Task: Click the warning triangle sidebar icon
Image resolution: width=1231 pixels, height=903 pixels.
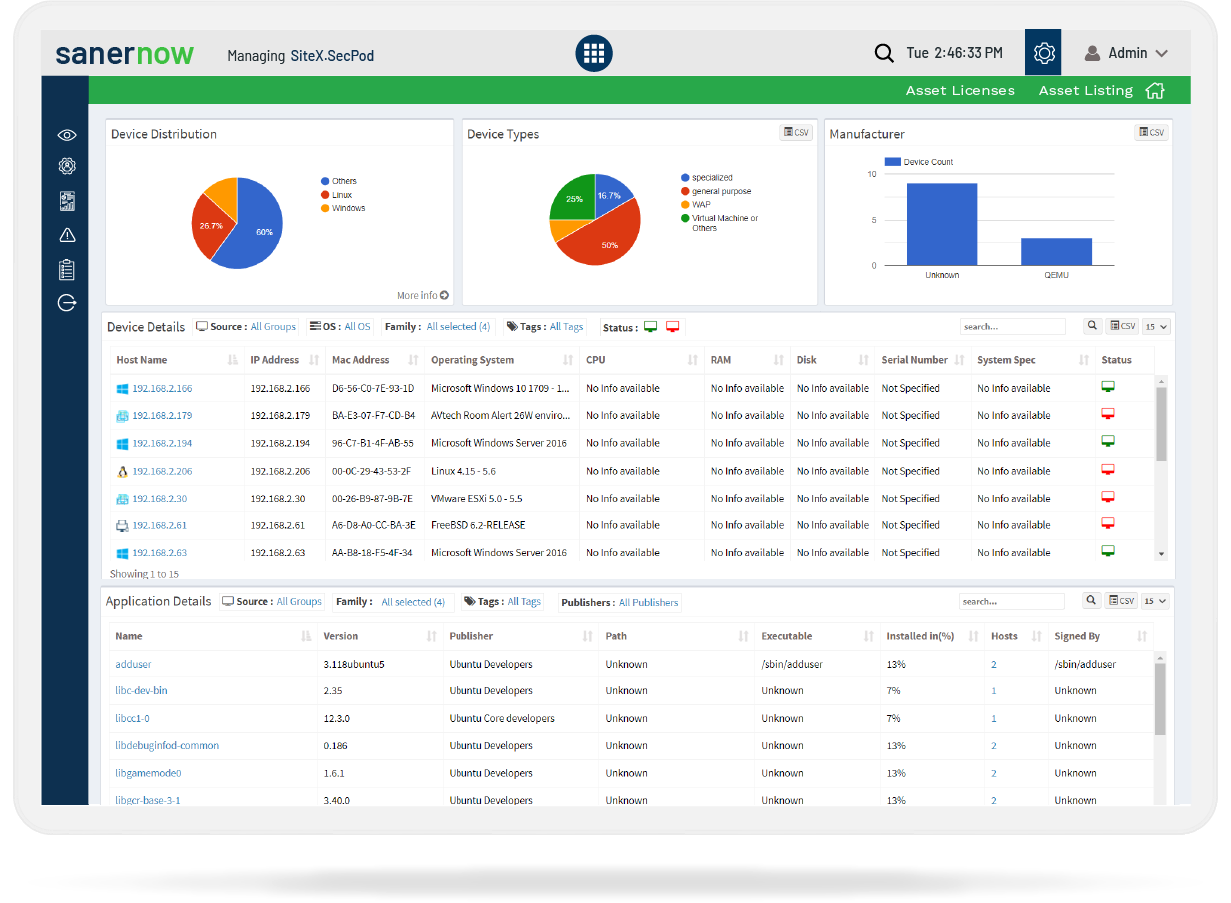Action: [x=67, y=235]
